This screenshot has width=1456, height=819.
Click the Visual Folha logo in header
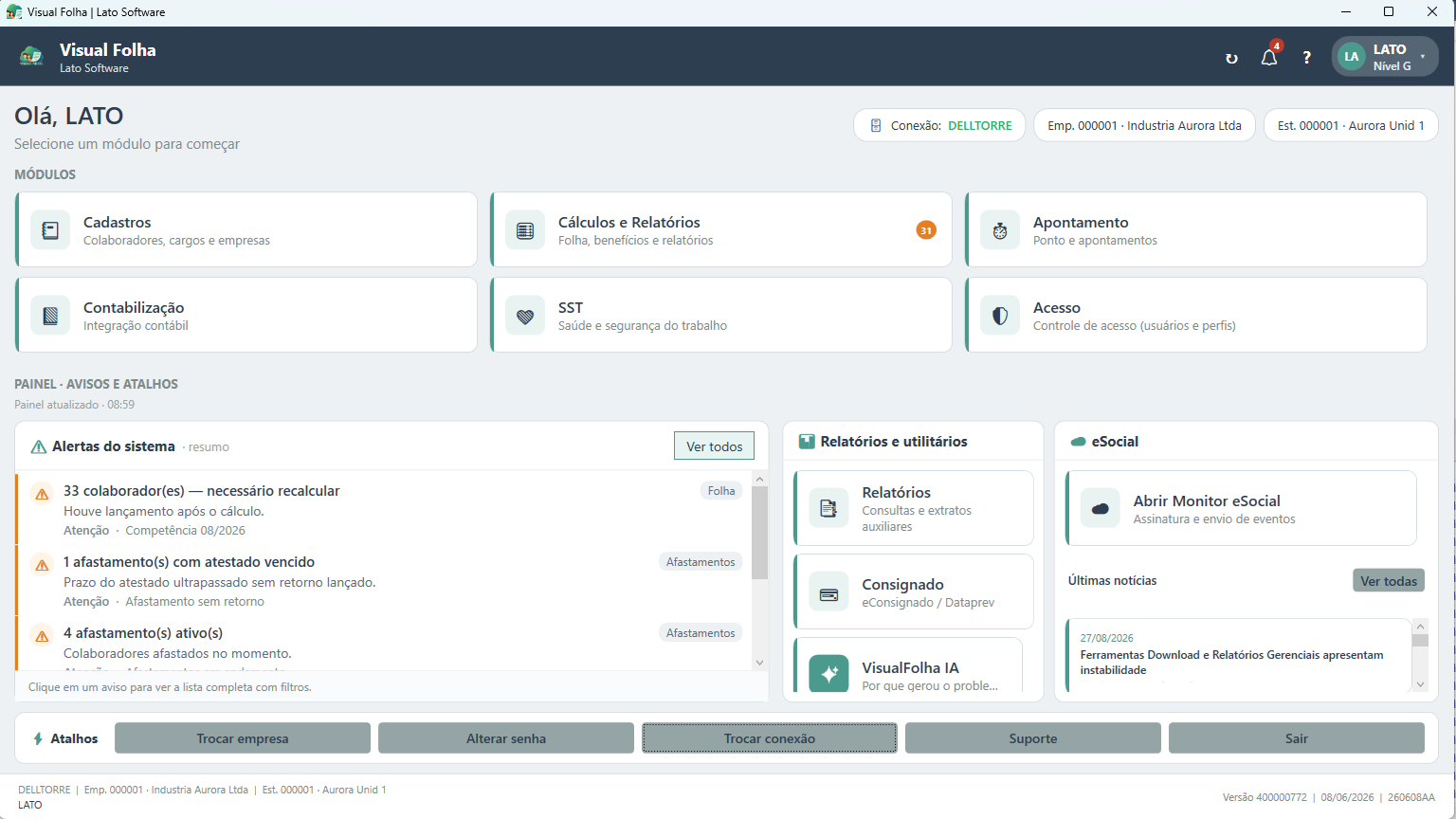click(31, 57)
